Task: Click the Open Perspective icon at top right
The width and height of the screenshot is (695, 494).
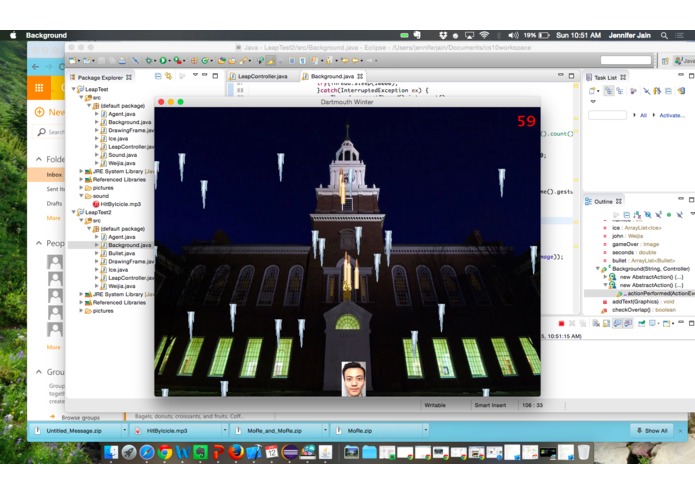Action: coord(665,61)
